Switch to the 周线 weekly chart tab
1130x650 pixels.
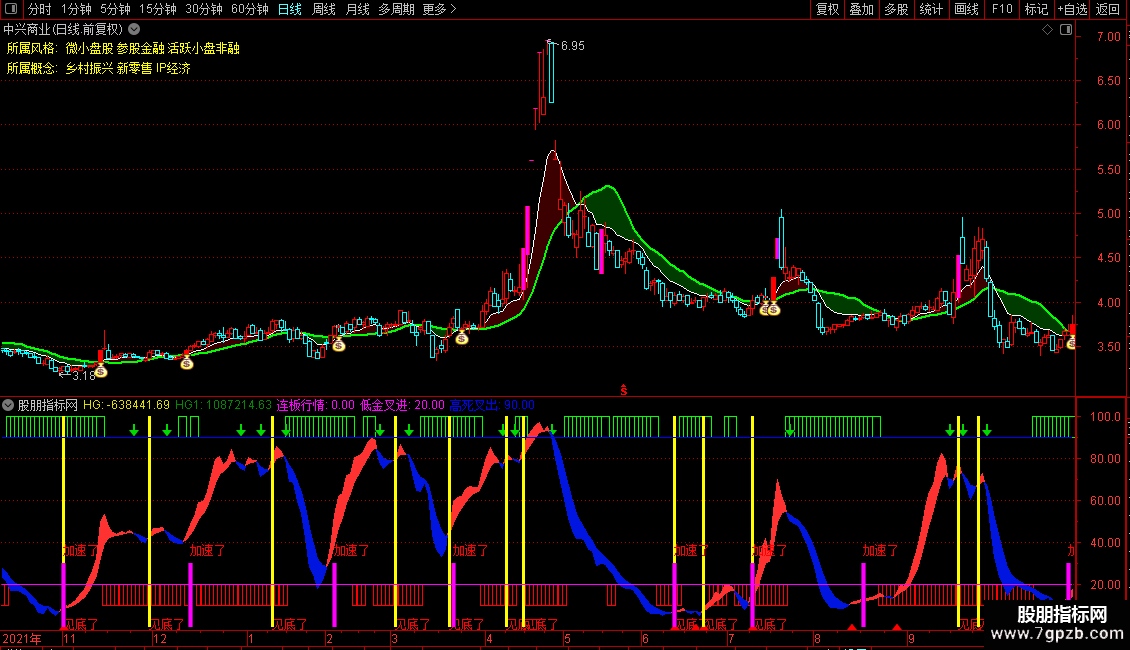click(x=324, y=10)
